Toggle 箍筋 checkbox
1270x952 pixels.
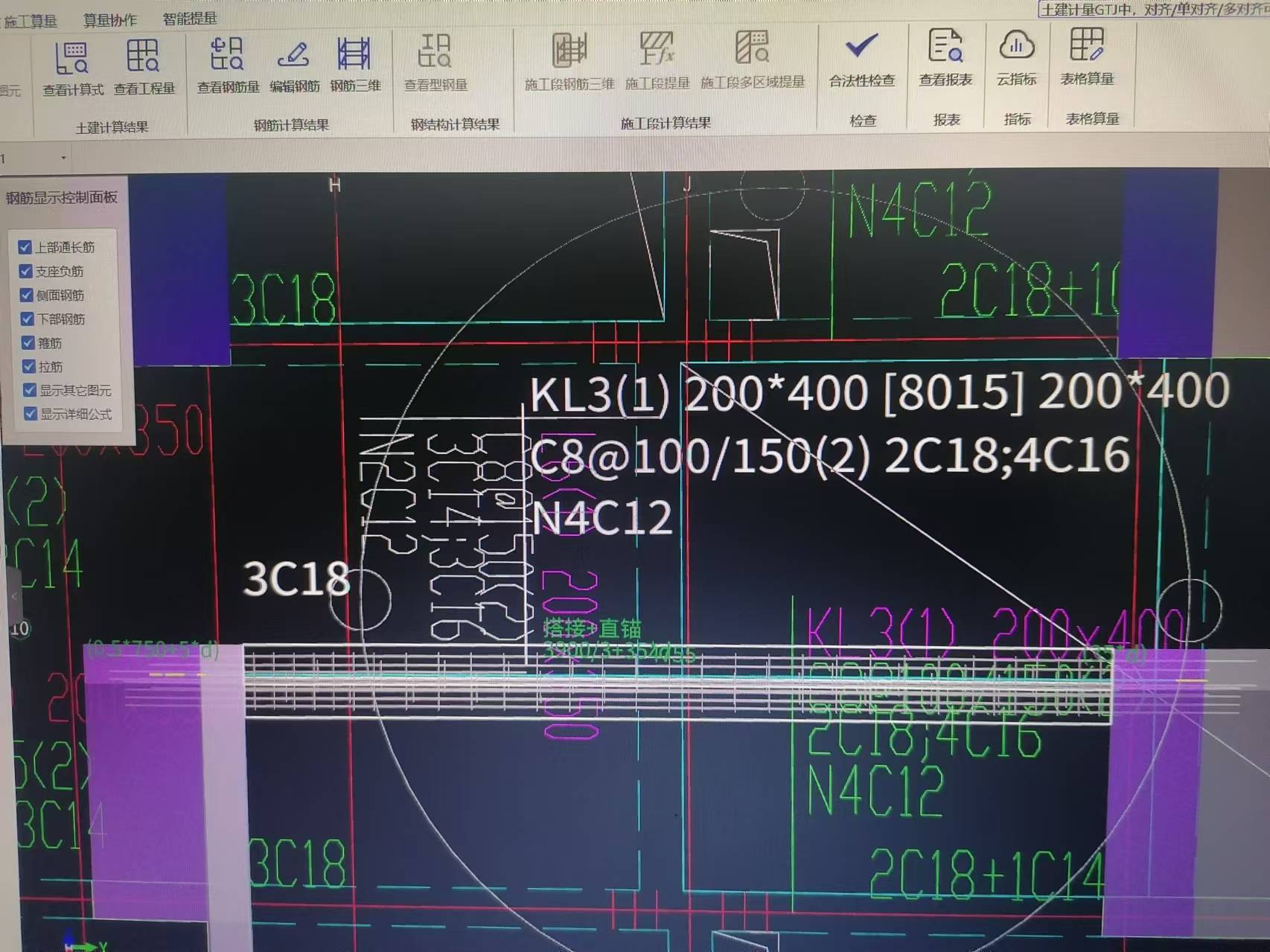tap(28, 342)
